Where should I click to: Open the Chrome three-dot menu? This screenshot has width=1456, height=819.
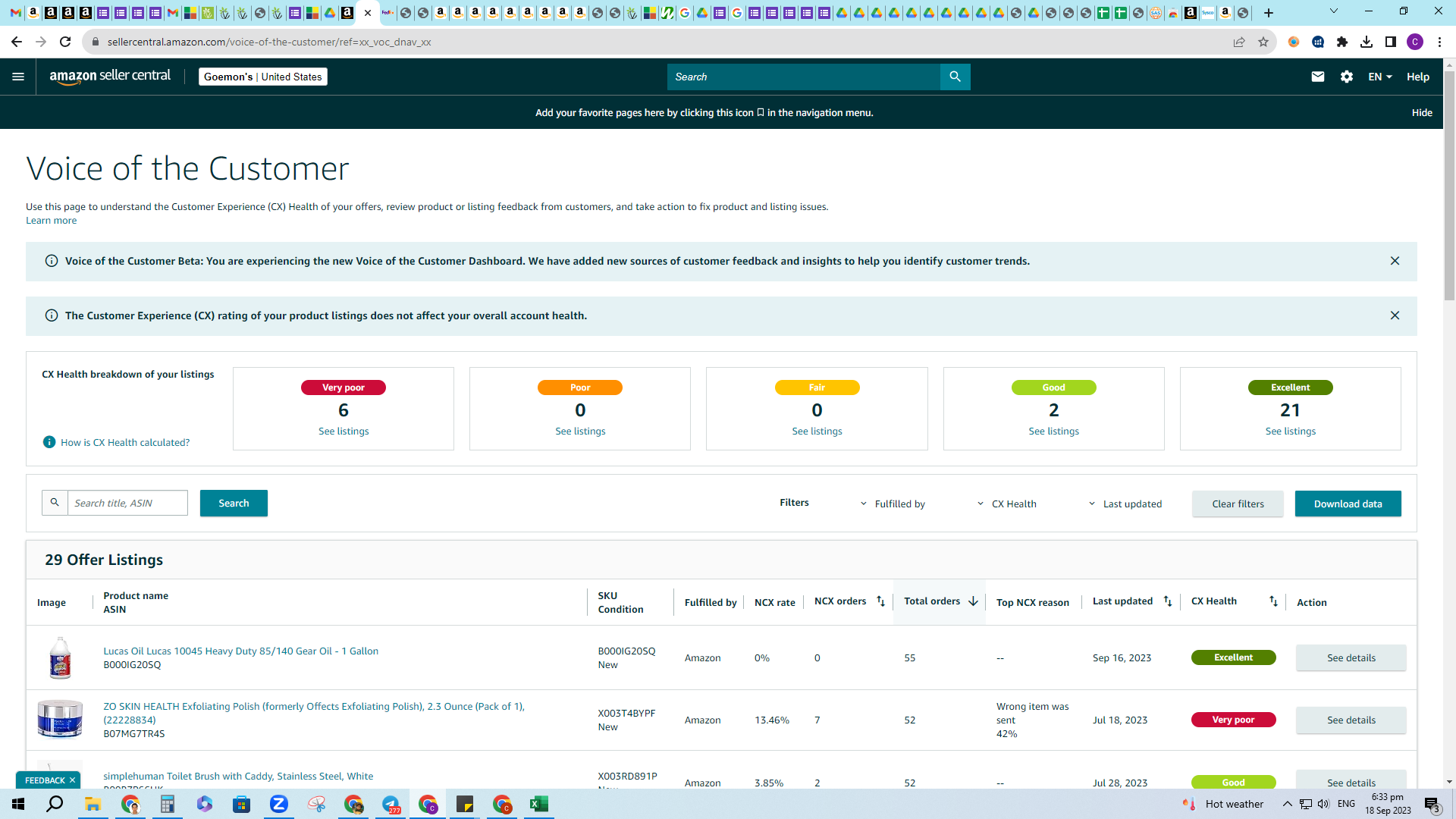(x=1439, y=42)
